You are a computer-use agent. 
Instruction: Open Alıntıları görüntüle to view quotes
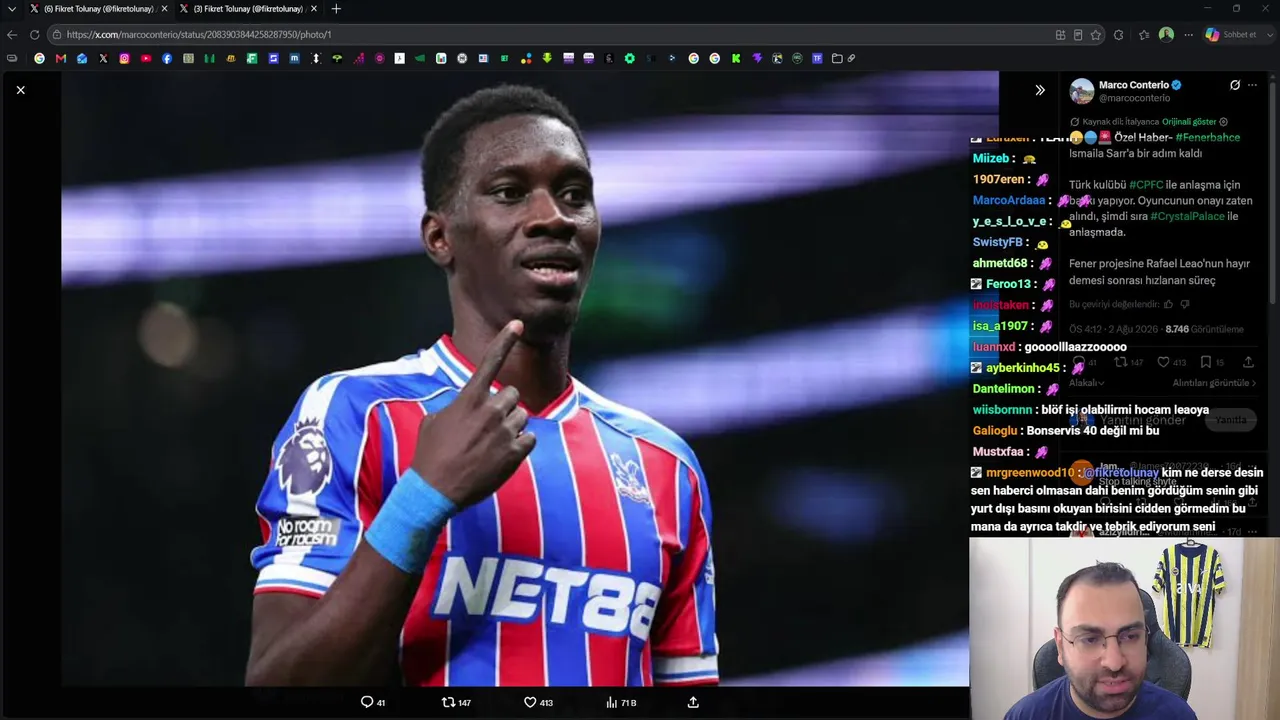click(1214, 383)
